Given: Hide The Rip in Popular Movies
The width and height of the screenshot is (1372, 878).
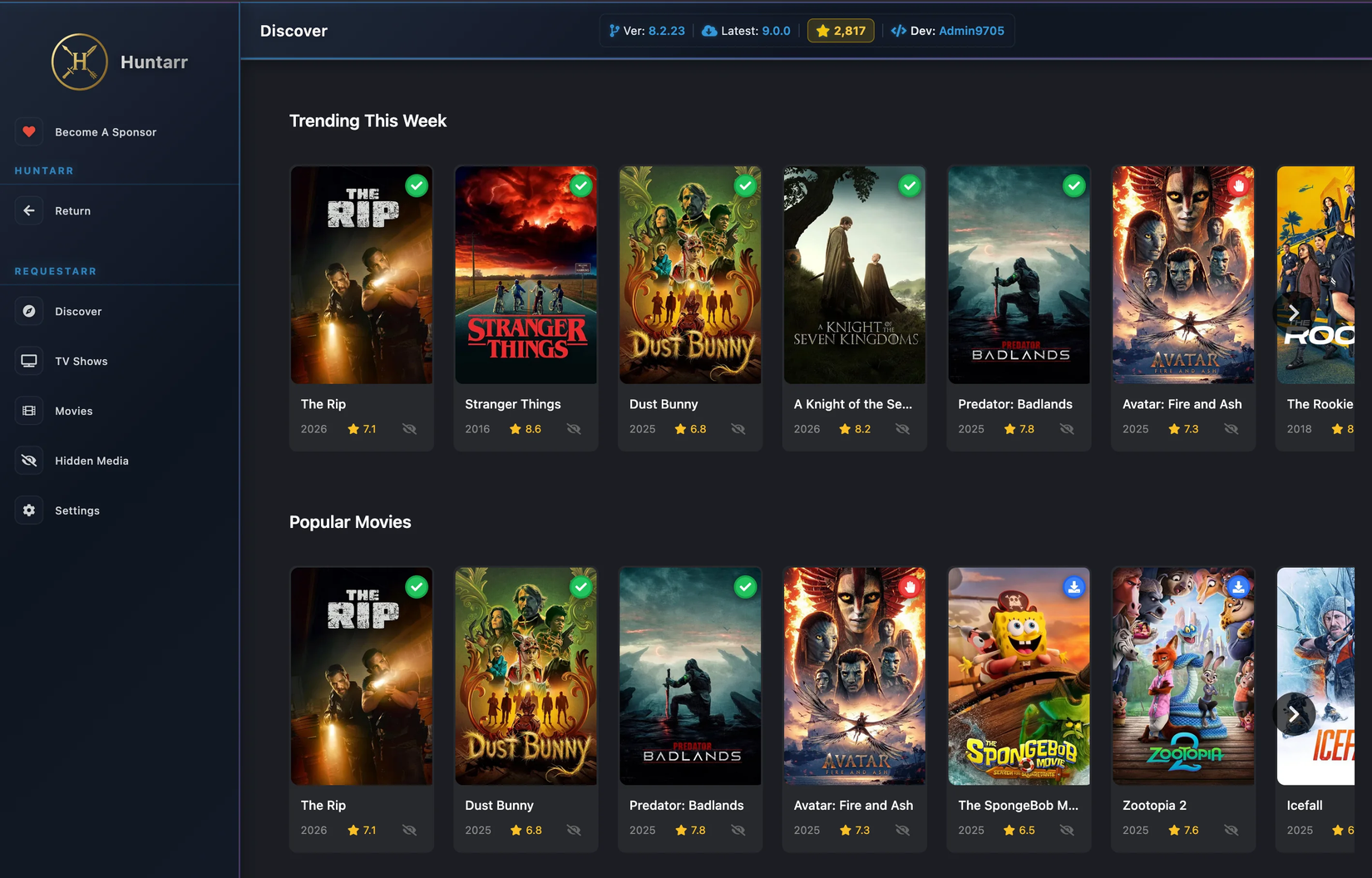Looking at the screenshot, I should pos(409,830).
